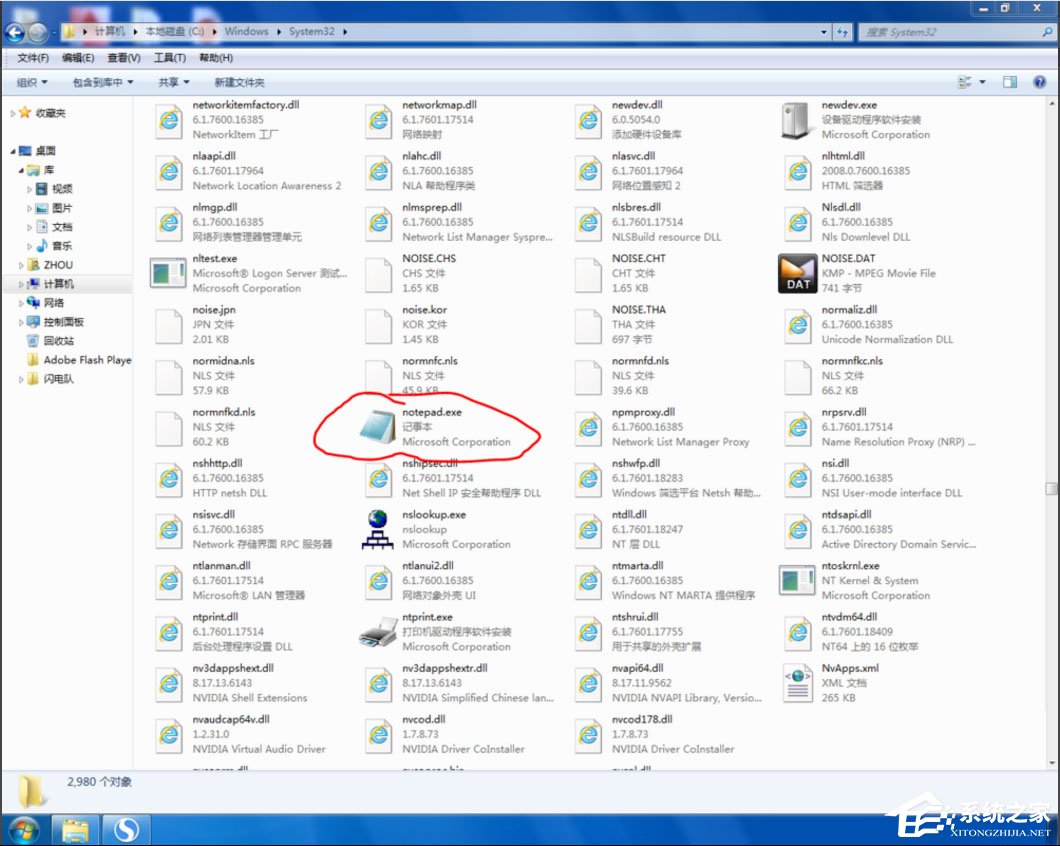
Task: Select the nltest.exe Logon Server icon
Action: coord(166,272)
